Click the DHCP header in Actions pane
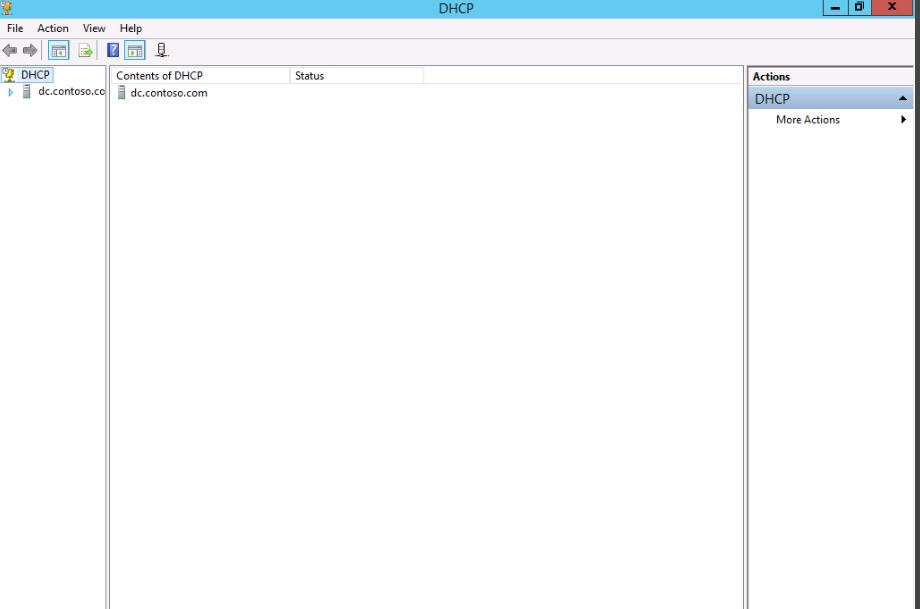 pyautogui.click(x=830, y=99)
